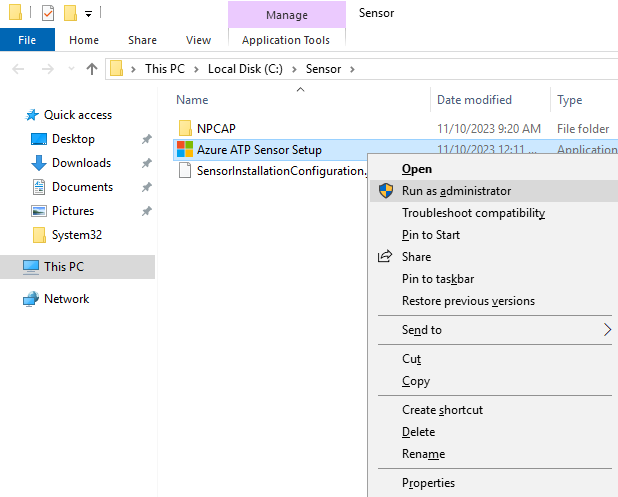The width and height of the screenshot is (618, 497).
Task: Open System32 in the navigation pane
Action: 76,235
